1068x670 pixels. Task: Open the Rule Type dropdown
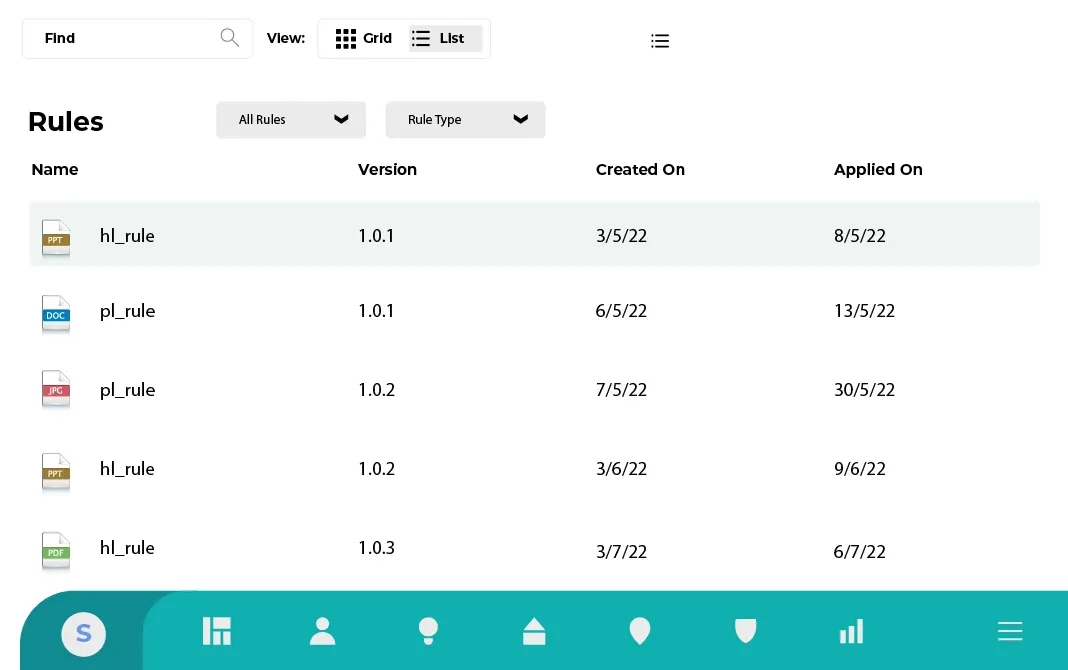pos(465,120)
